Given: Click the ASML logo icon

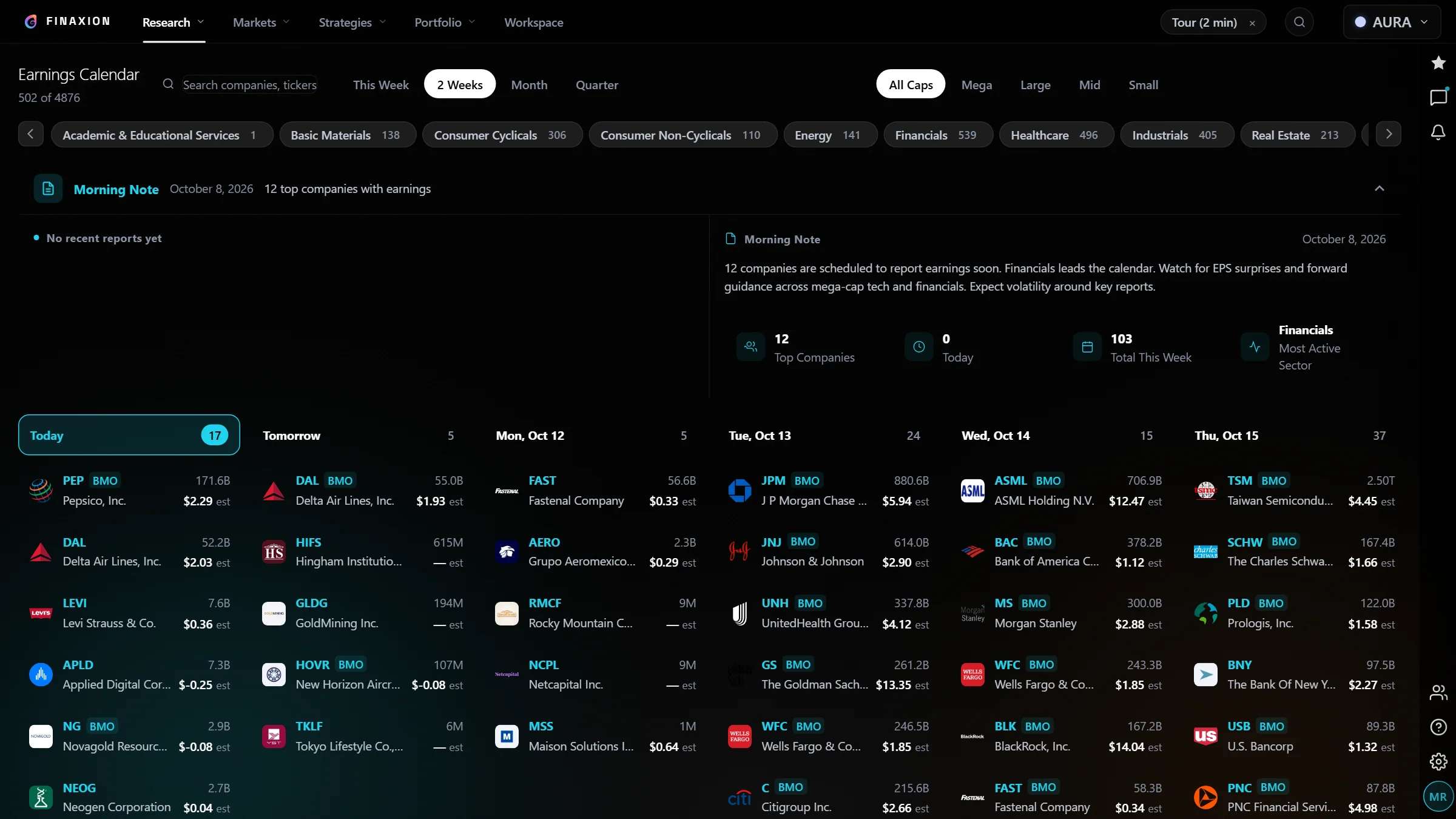Looking at the screenshot, I should click(972, 490).
